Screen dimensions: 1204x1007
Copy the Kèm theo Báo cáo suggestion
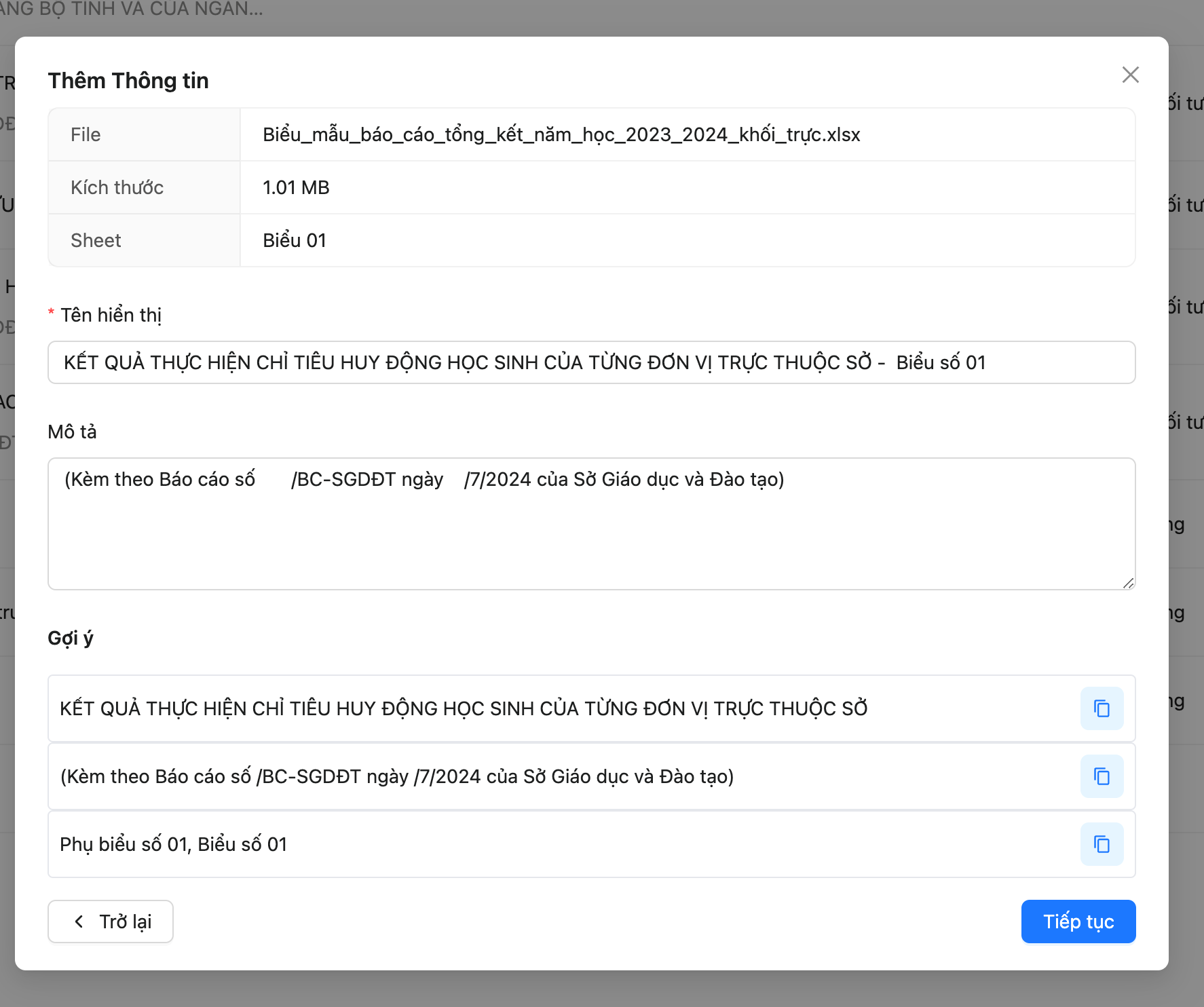(1102, 776)
